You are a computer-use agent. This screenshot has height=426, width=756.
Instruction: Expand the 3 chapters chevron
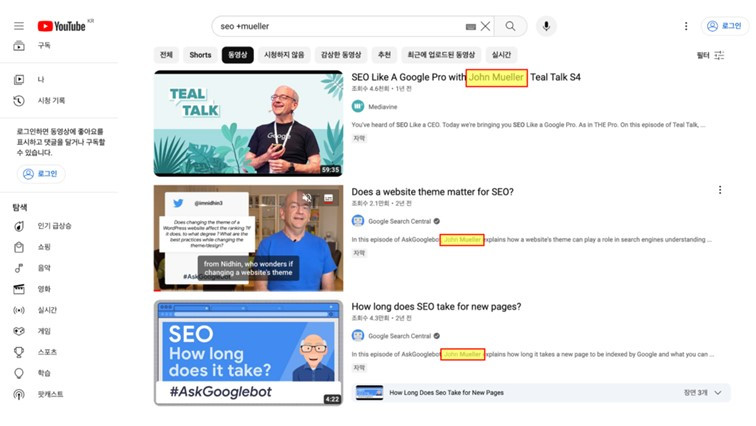tap(718, 393)
